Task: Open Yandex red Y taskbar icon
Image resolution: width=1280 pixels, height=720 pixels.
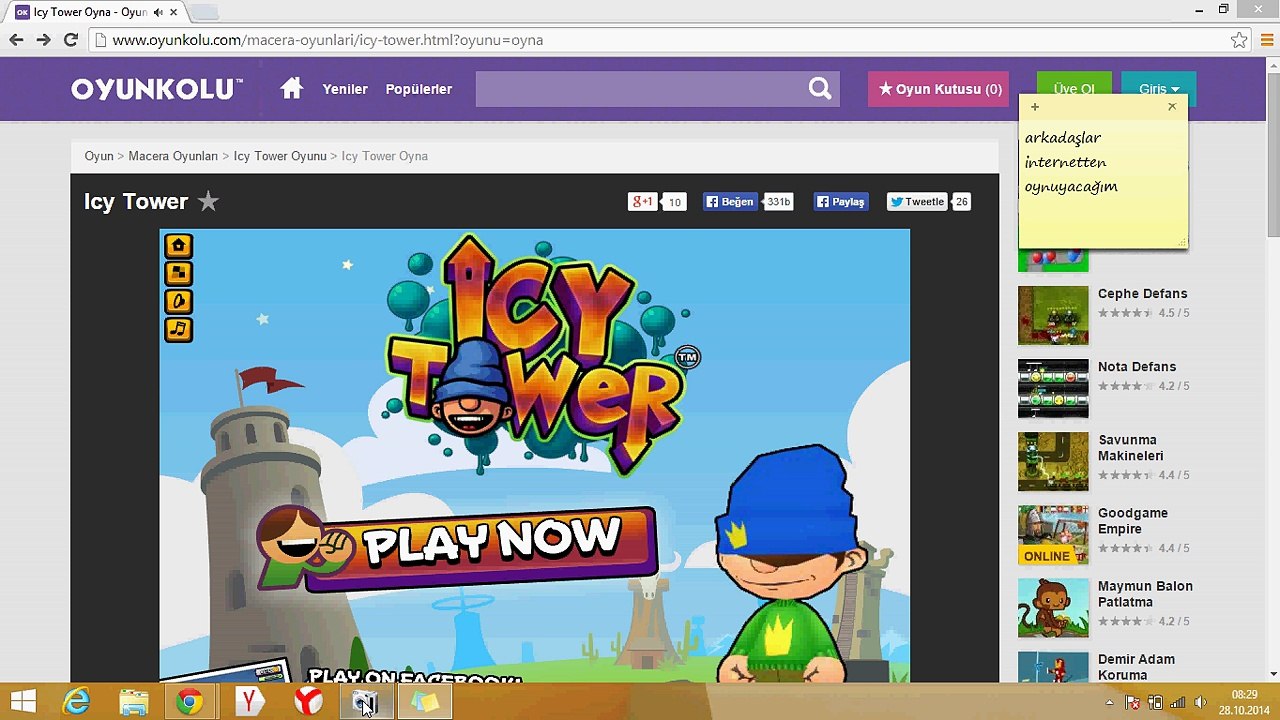Action: pos(248,702)
